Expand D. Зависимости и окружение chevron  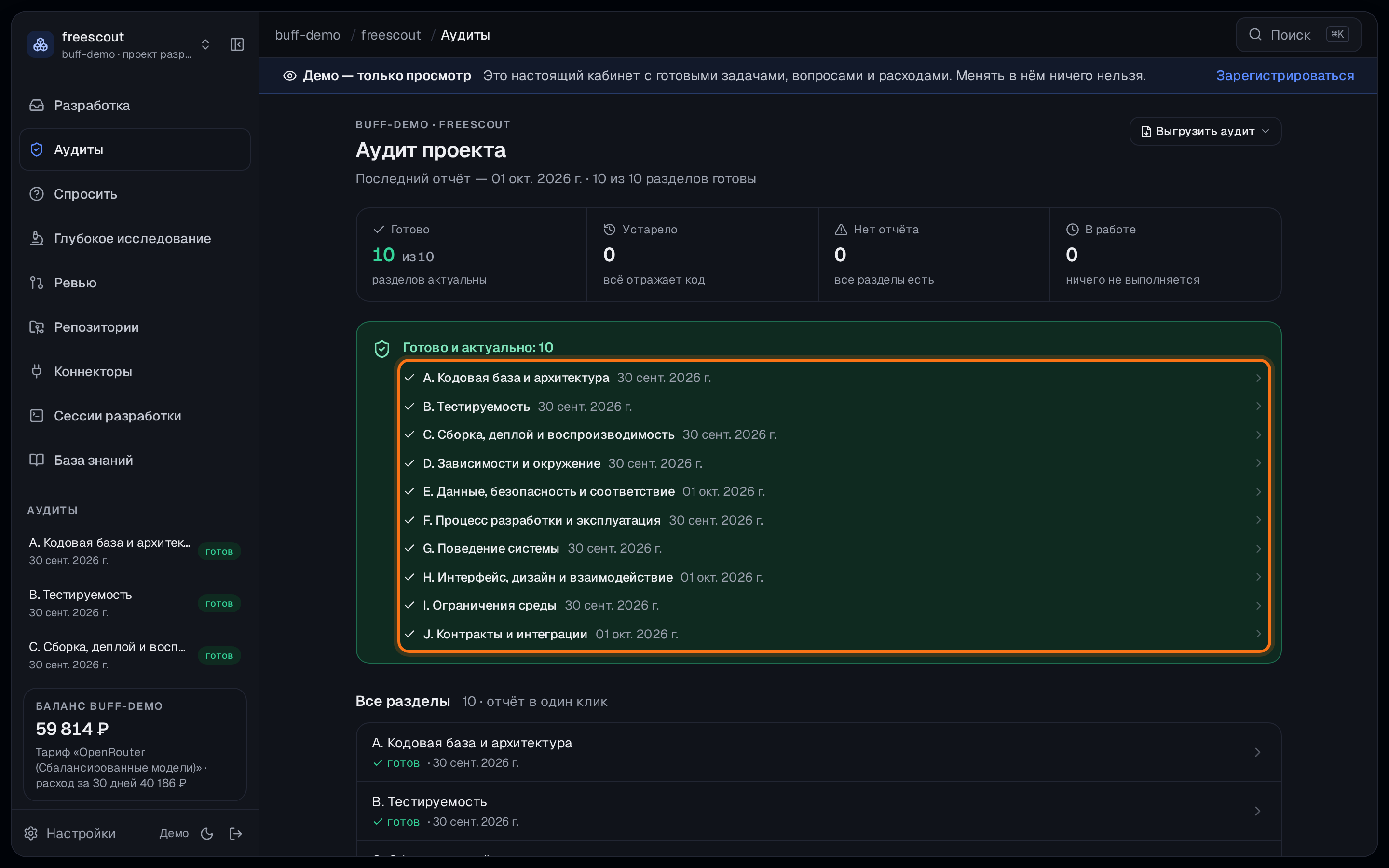[x=1258, y=463]
